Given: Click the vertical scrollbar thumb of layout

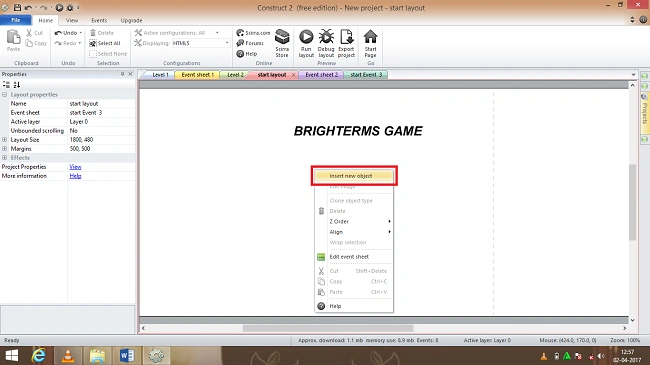Looking at the screenshot, I should (x=632, y=202).
